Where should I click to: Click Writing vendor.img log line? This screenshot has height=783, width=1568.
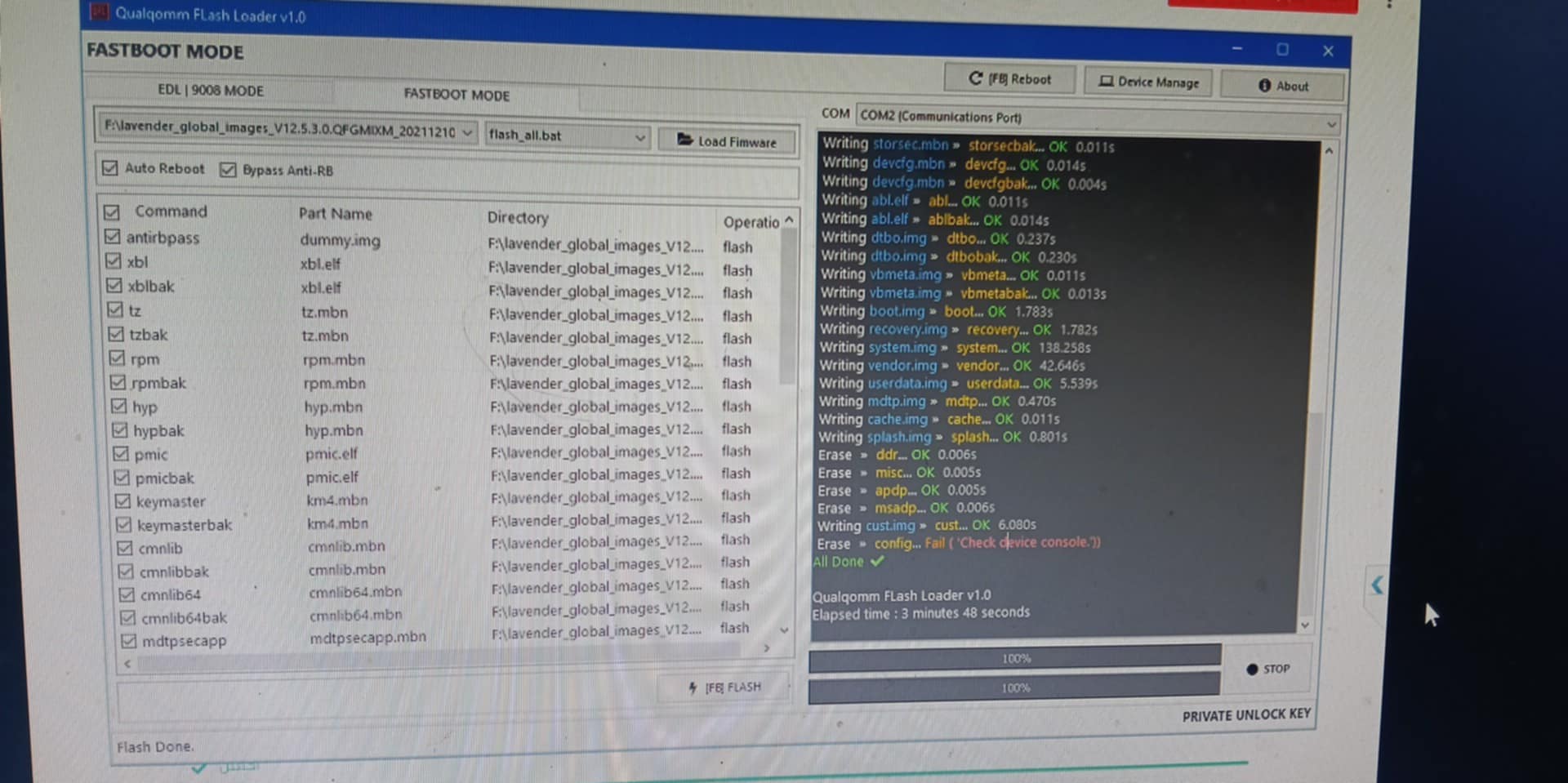click(952, 366)
